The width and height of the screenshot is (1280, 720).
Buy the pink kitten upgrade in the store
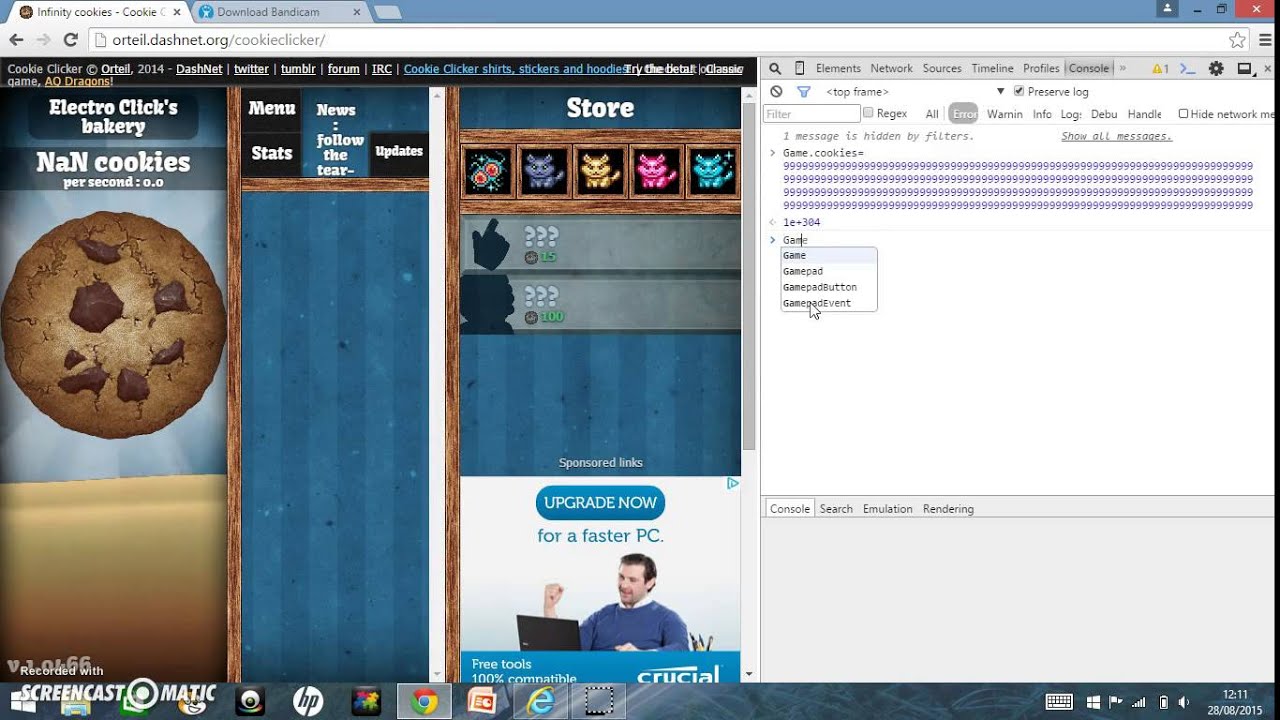[658, 170]
